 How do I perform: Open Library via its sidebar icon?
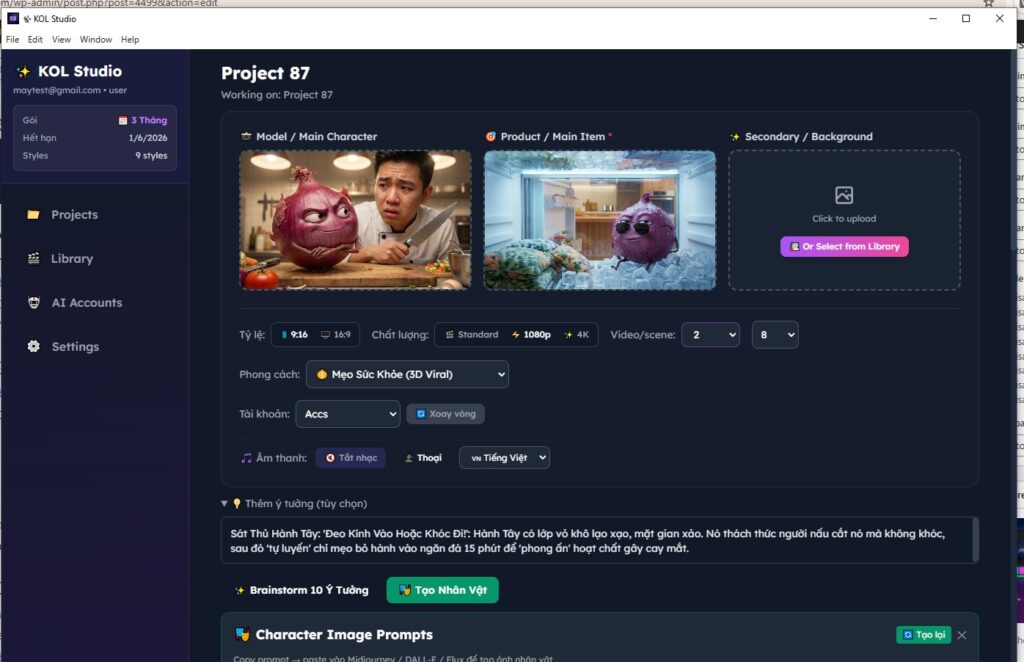pos(33,259)
